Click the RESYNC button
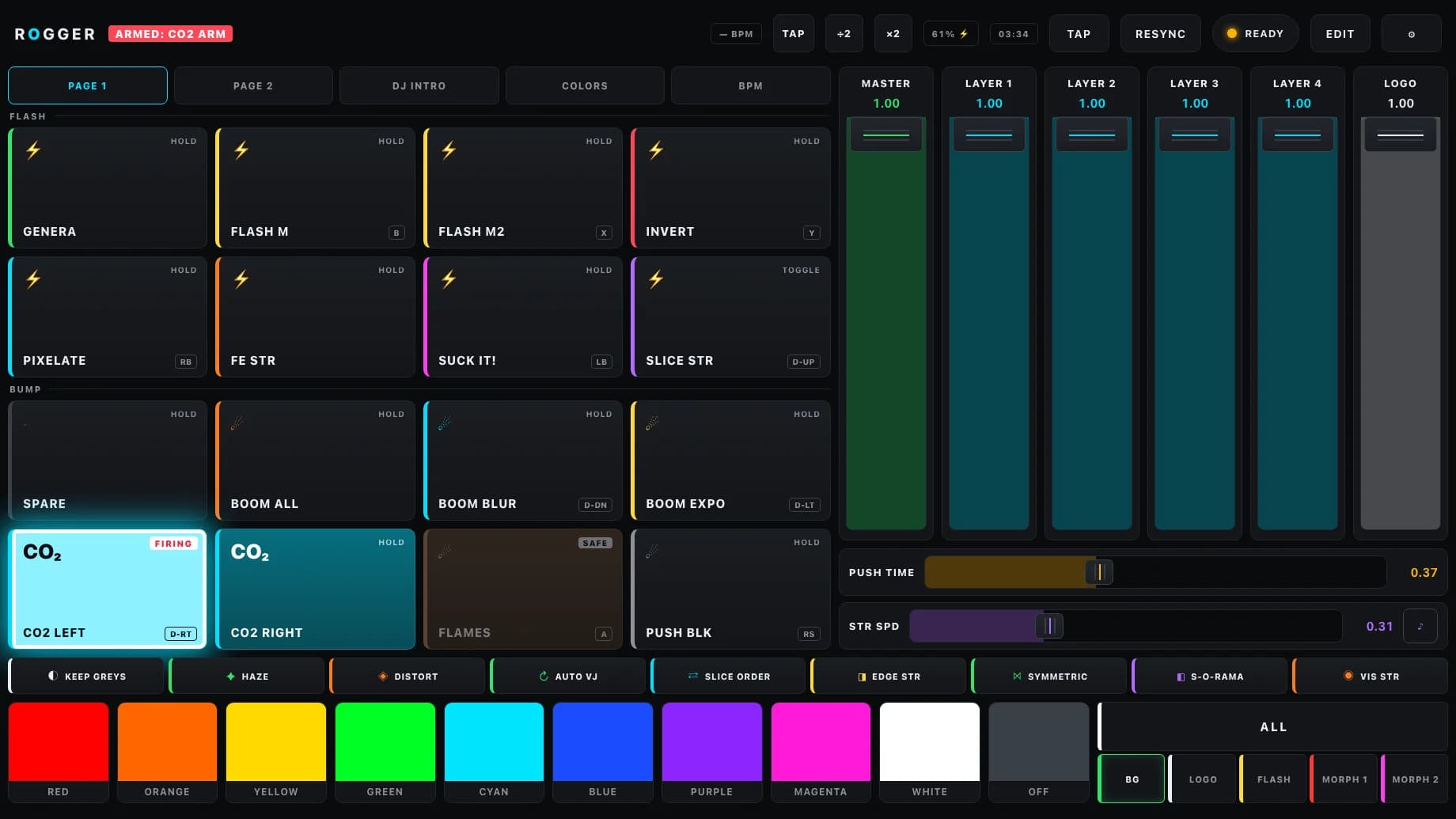This screenshot has width=1456, height=819. pos(1160,34)
